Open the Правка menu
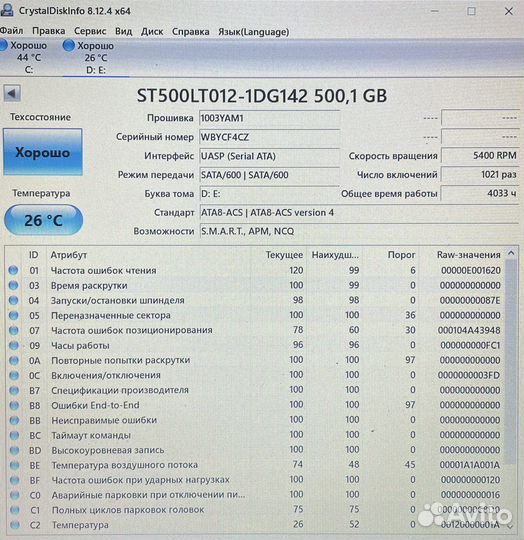 click(x=49, y=31)
